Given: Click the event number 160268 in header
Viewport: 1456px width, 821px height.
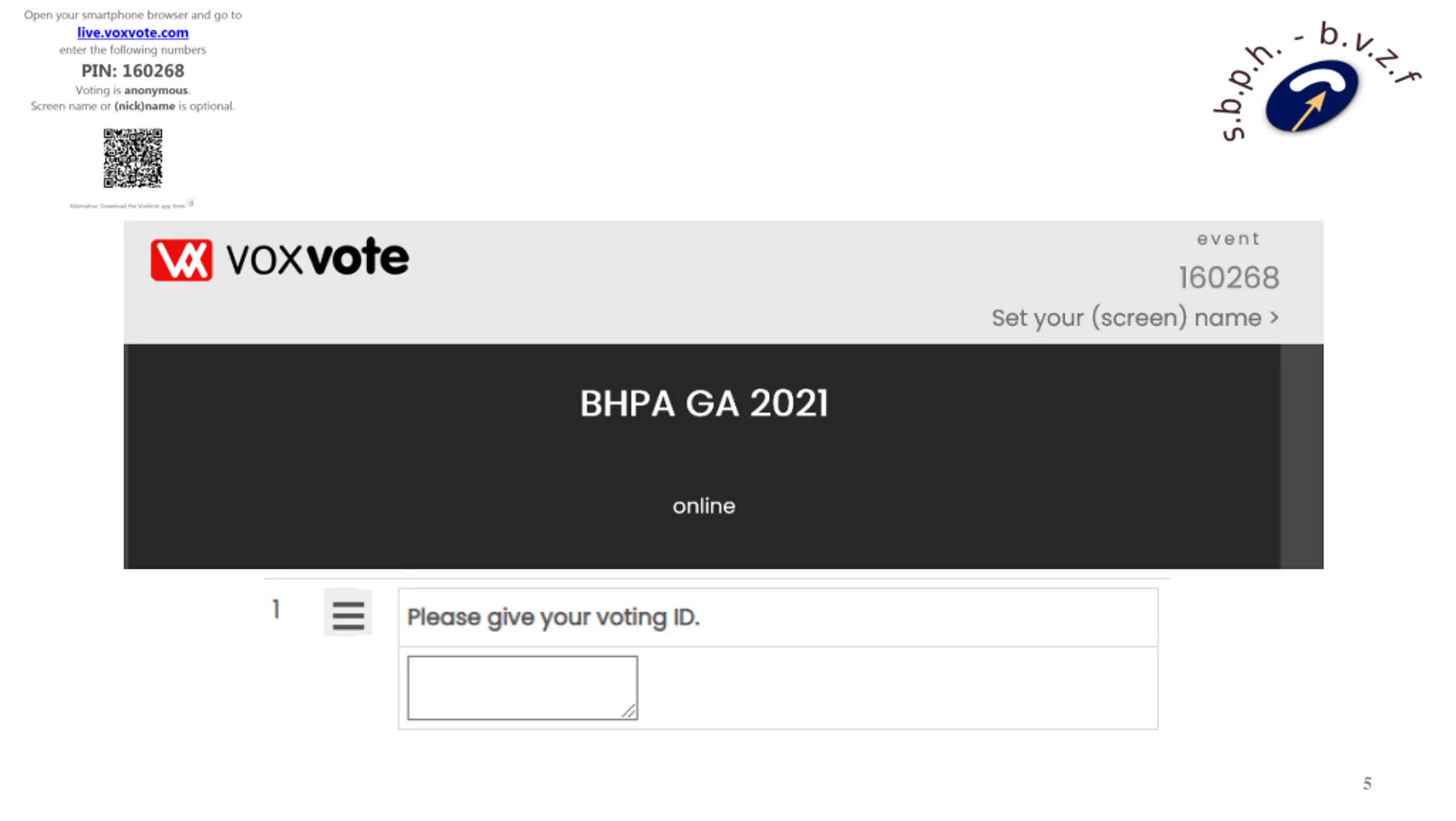Looking at the screenshot, I should coord(1228,278).
